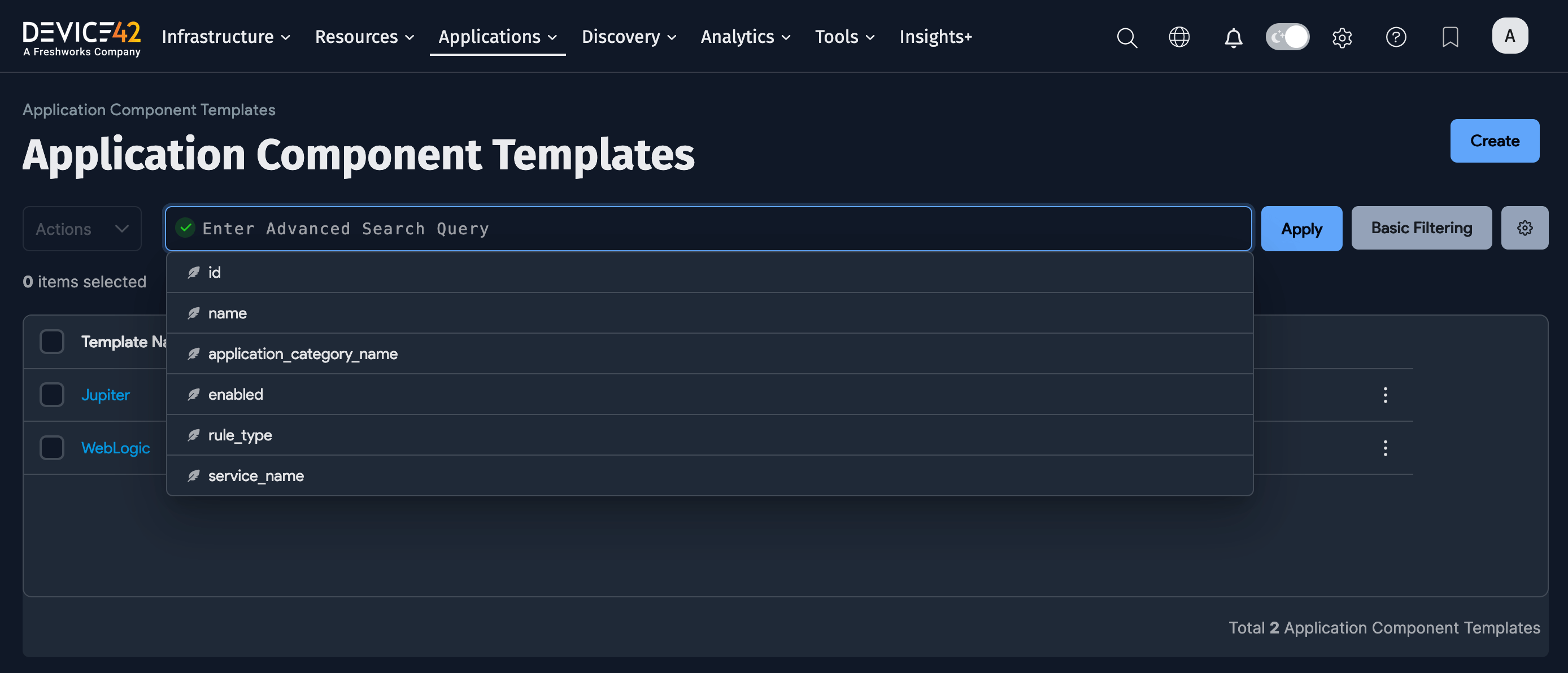
Task: Expand the Actions dropdown
Action: (x=82, y=229)
